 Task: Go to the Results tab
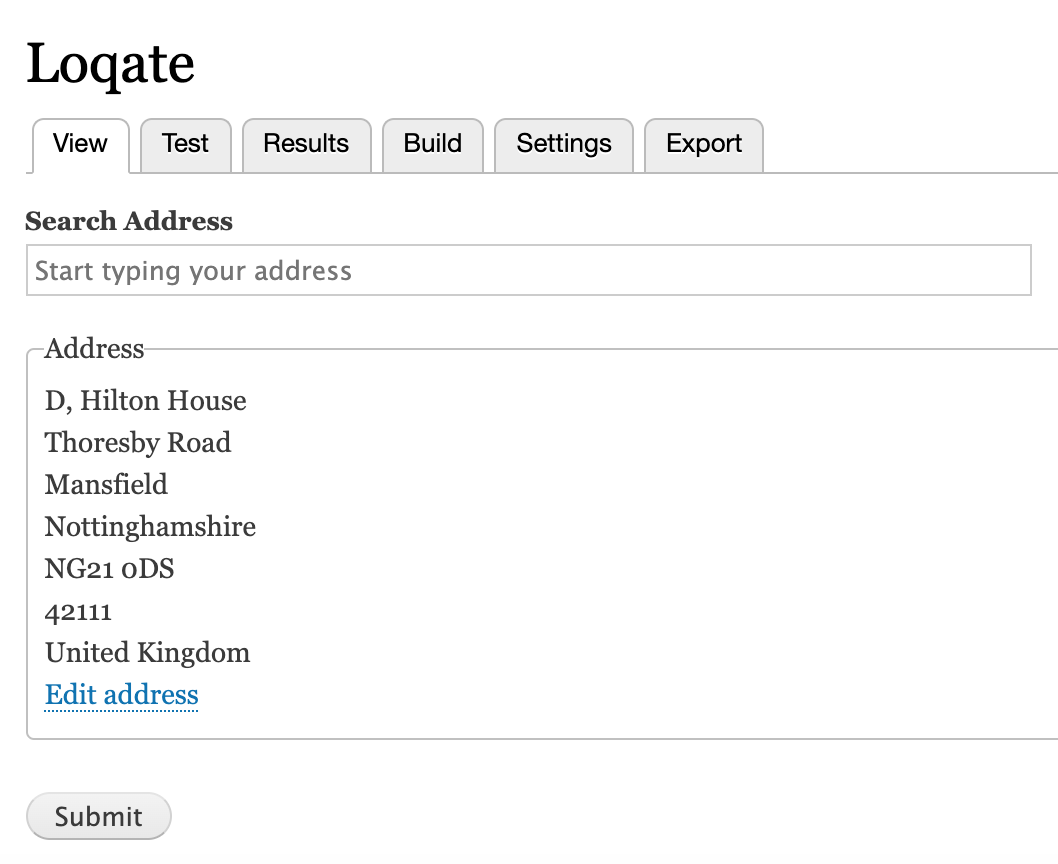coord(306,144)
